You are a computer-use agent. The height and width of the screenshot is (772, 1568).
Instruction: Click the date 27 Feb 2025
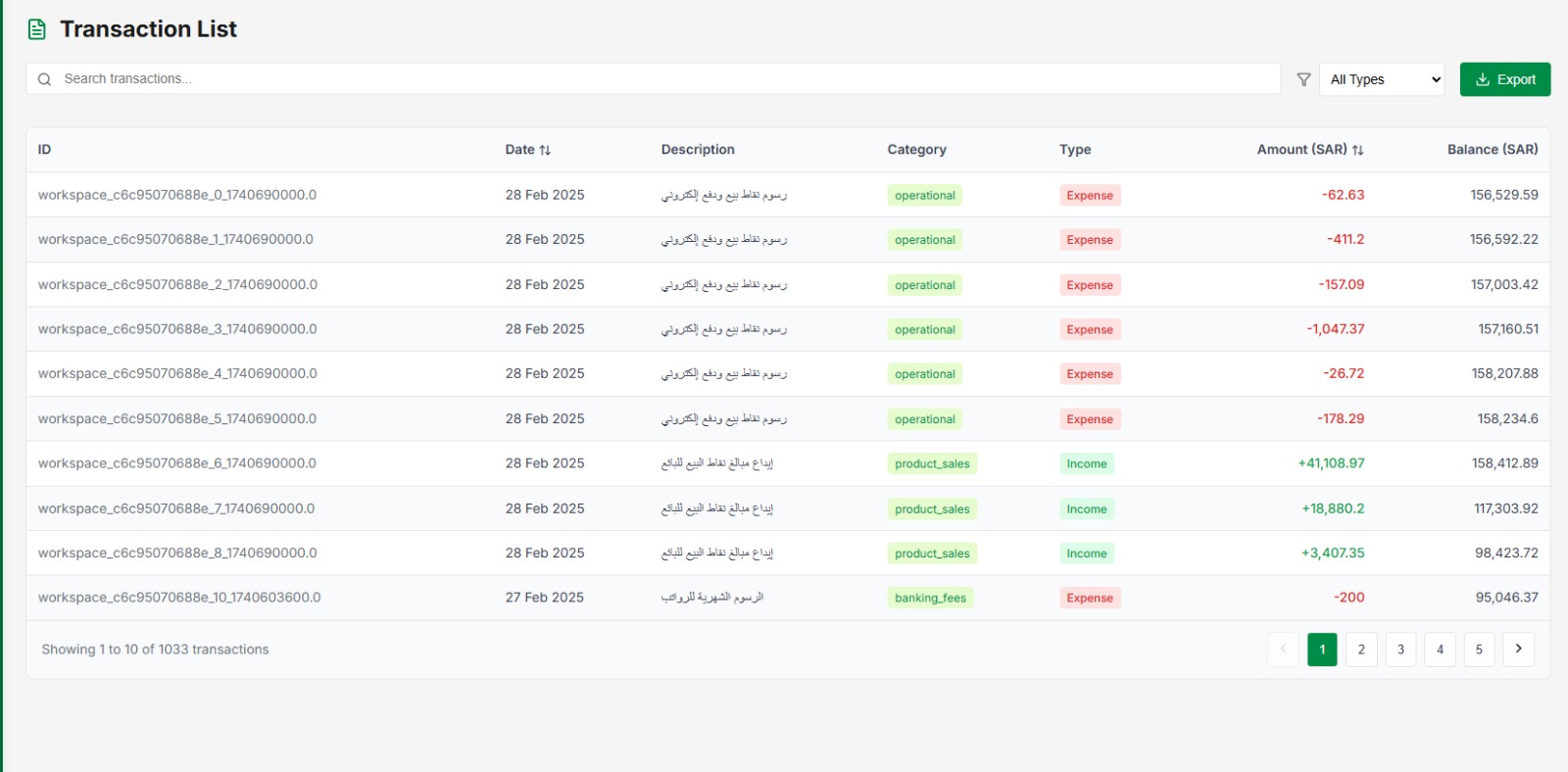coord(545,598)
